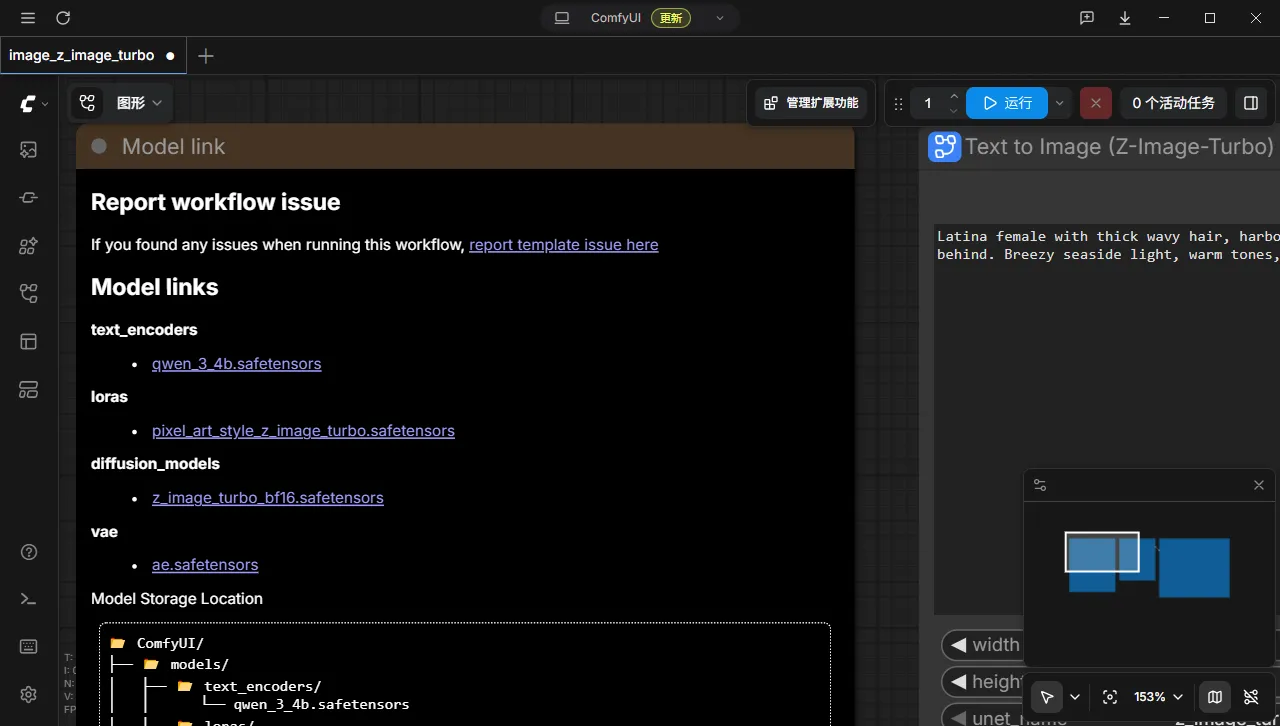Open the workflows sidebar icon

(x=28, y=294)
